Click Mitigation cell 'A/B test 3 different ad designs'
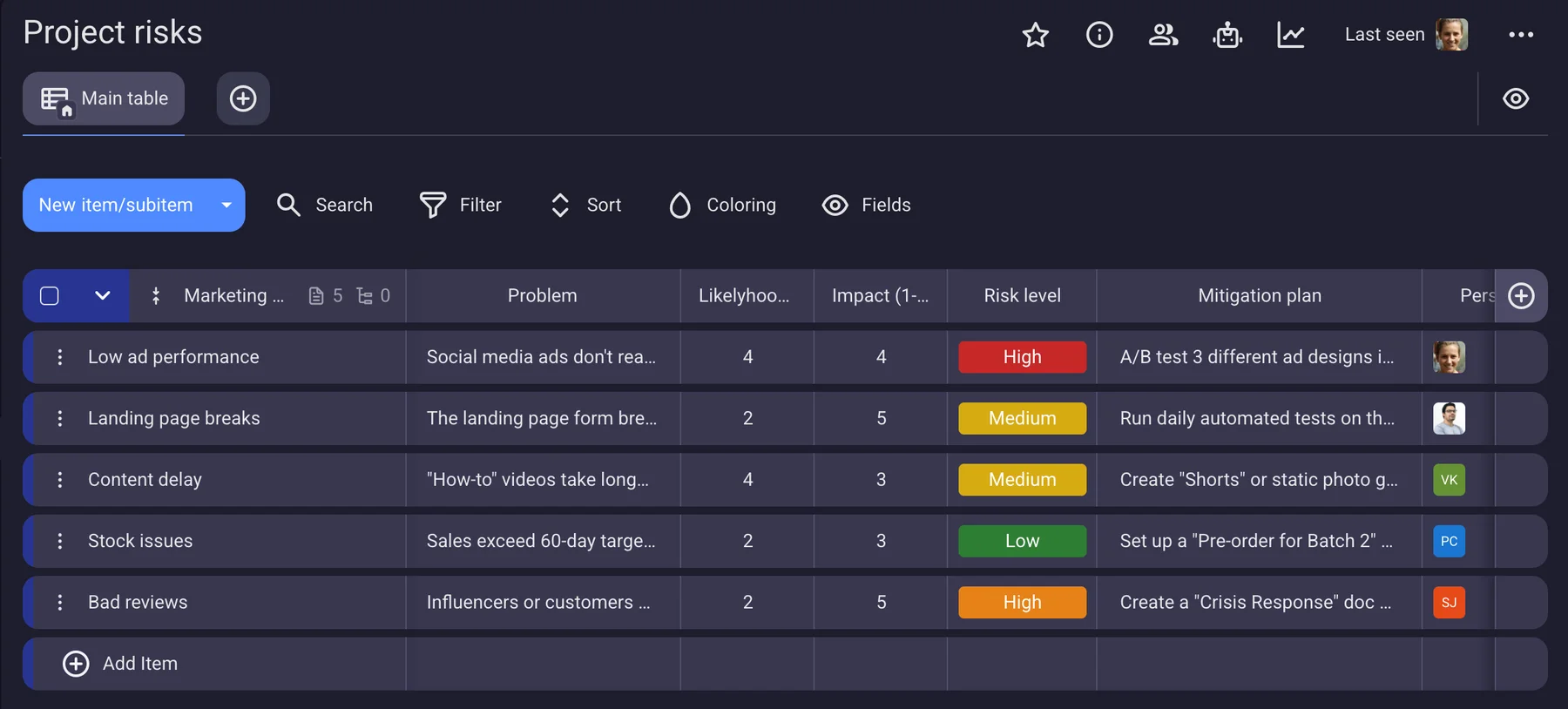1568x709 pixels. point(1260,357)
